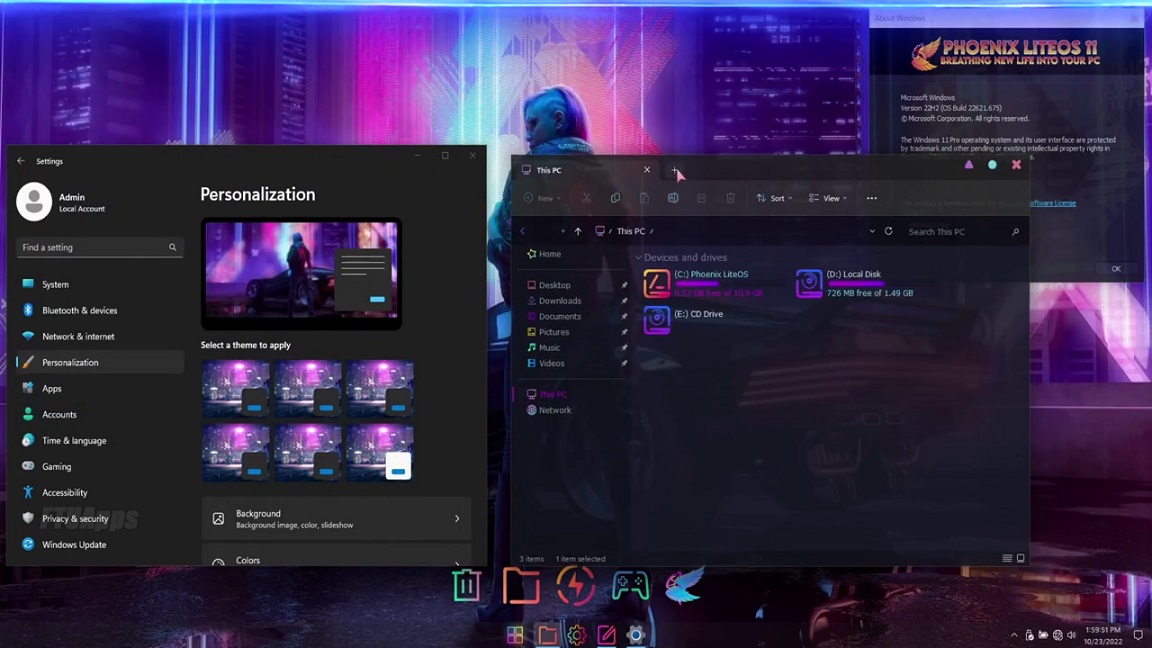Click the search magnifier in Settings
This screenshot has height=648, width=1152.
tap(173, 248)
